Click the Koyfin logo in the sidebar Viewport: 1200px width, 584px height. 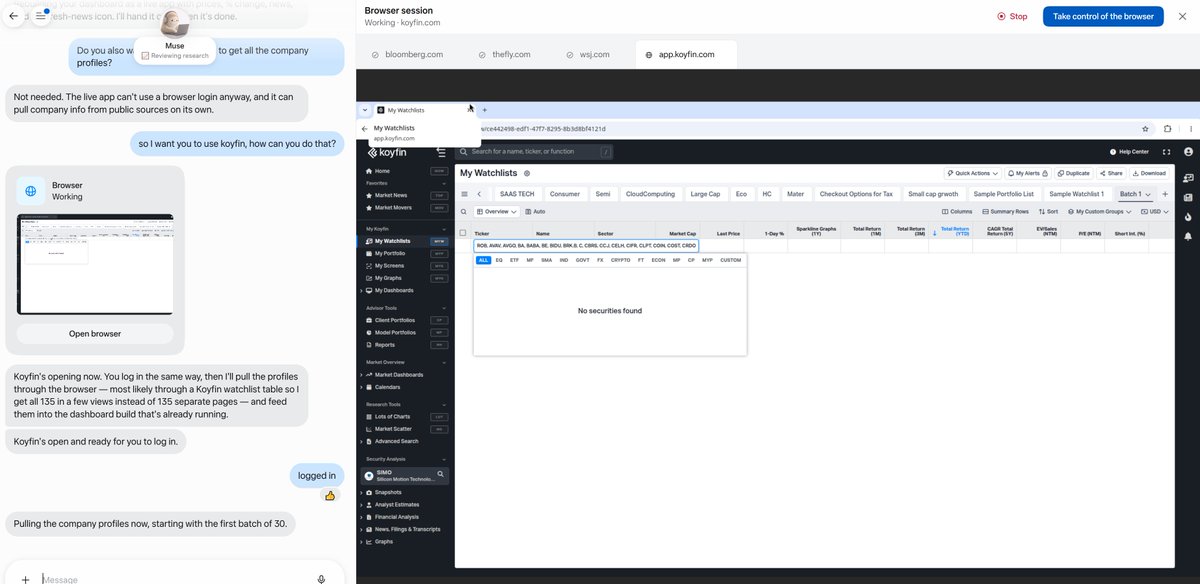[385, 152]
